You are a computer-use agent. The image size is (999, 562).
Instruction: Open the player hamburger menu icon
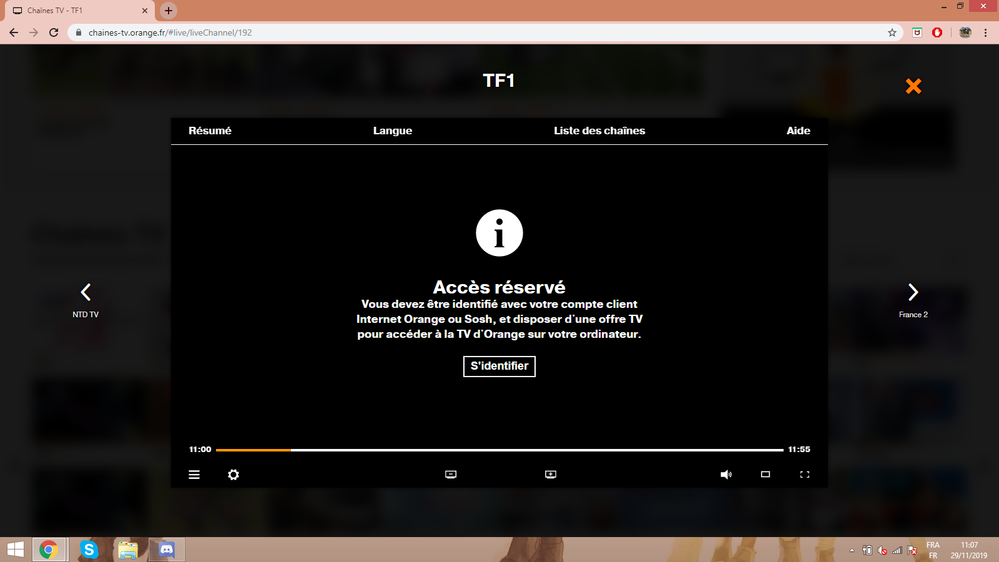click(194, 475)
